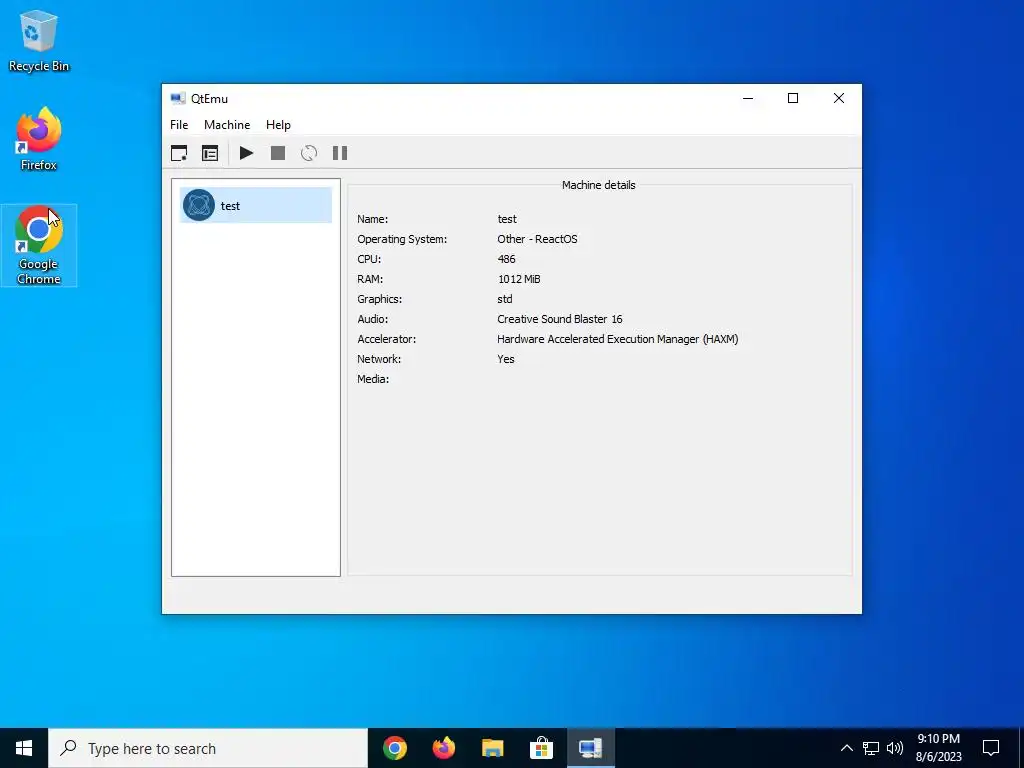The height and width of the screenshot is (768, 1024).
Task: Open the Help menu
Action: coord(278,125)
